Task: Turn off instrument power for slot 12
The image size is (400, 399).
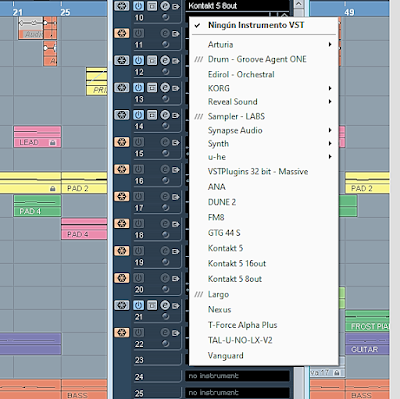Action: click(x=139, y=60)
